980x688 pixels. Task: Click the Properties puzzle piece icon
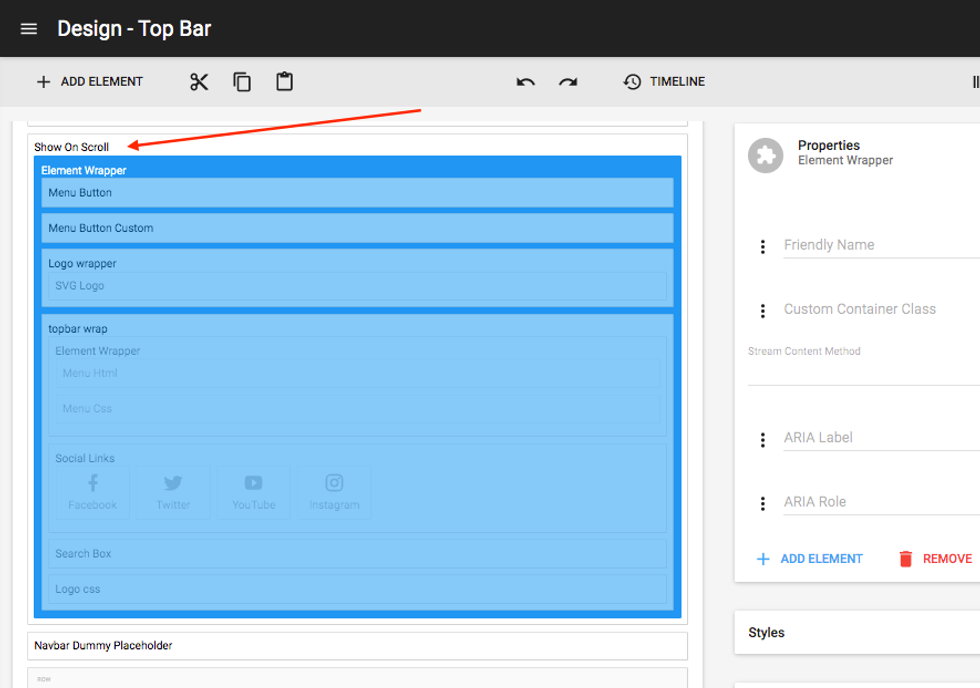[x=766, y=155]
